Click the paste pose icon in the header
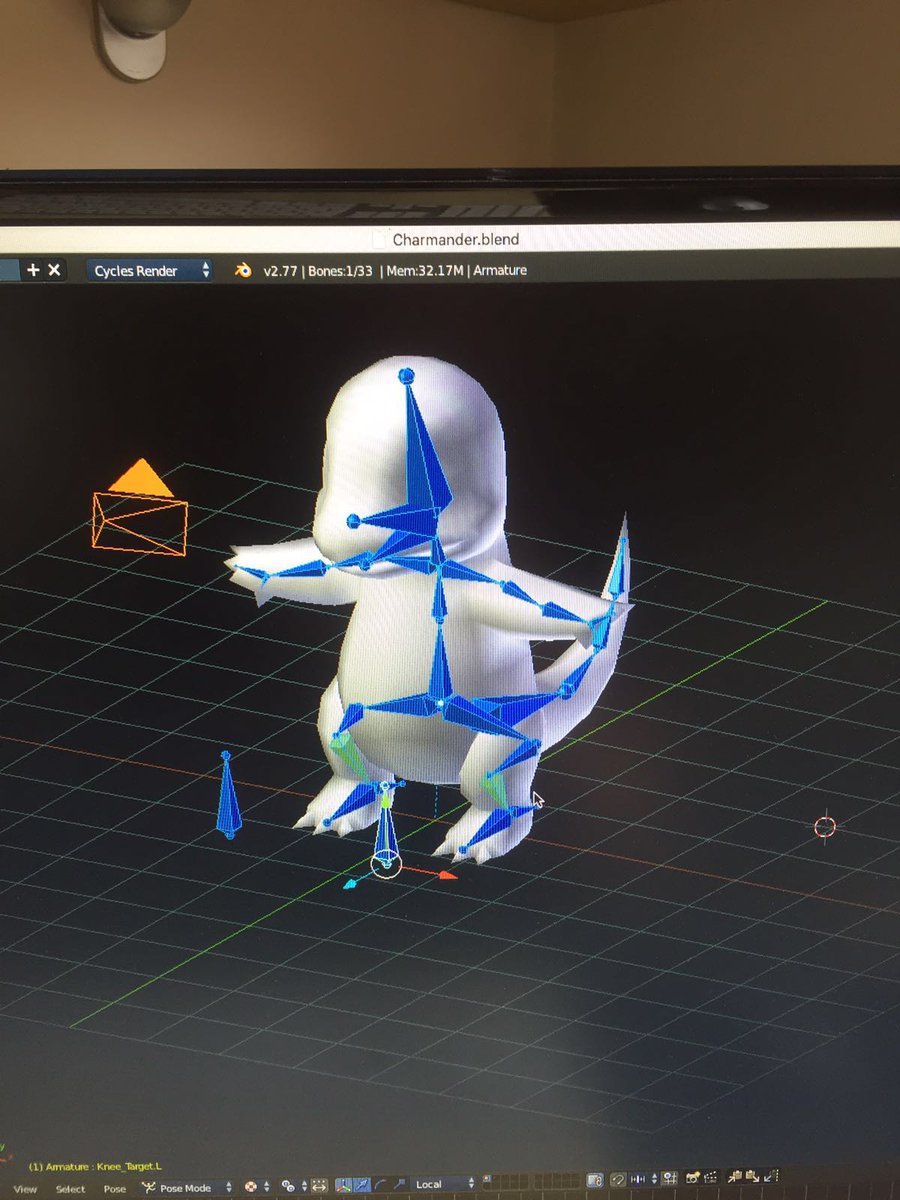 click(x=753, y=1180)
